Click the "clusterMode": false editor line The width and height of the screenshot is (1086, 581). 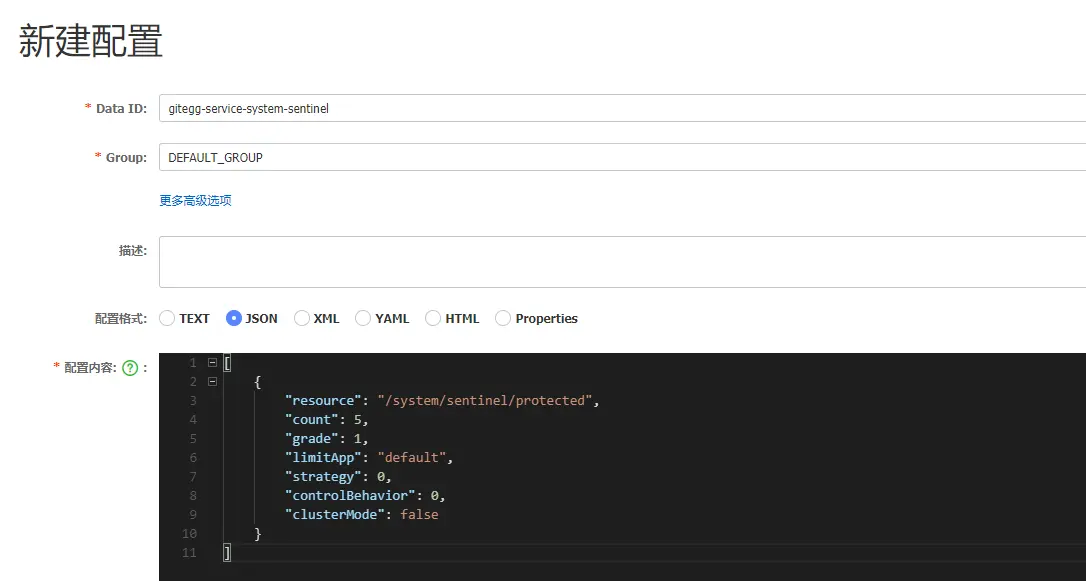click(361, 514)
